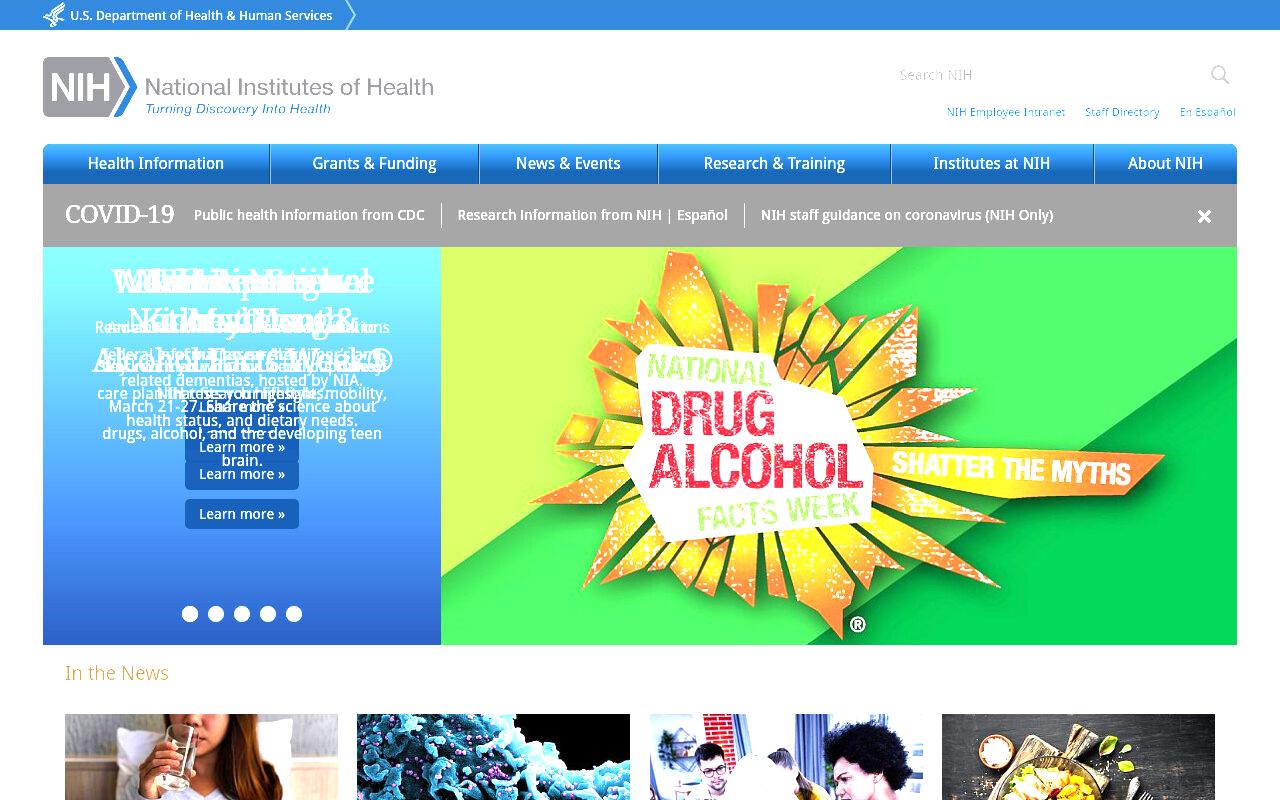This screenshot has width=1280, height=800.
Task: Open Español COVID-19 research link
Action: point(702,215)
